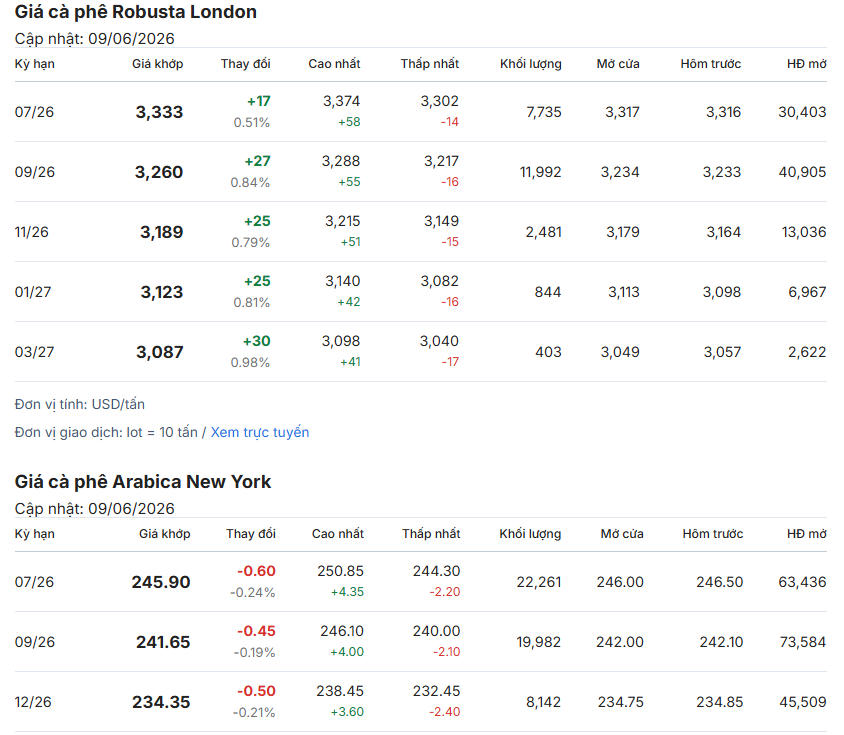This screenshot has height=735, width=844.
Task: Click Robusta London heading text
Action: coord(136,12)
